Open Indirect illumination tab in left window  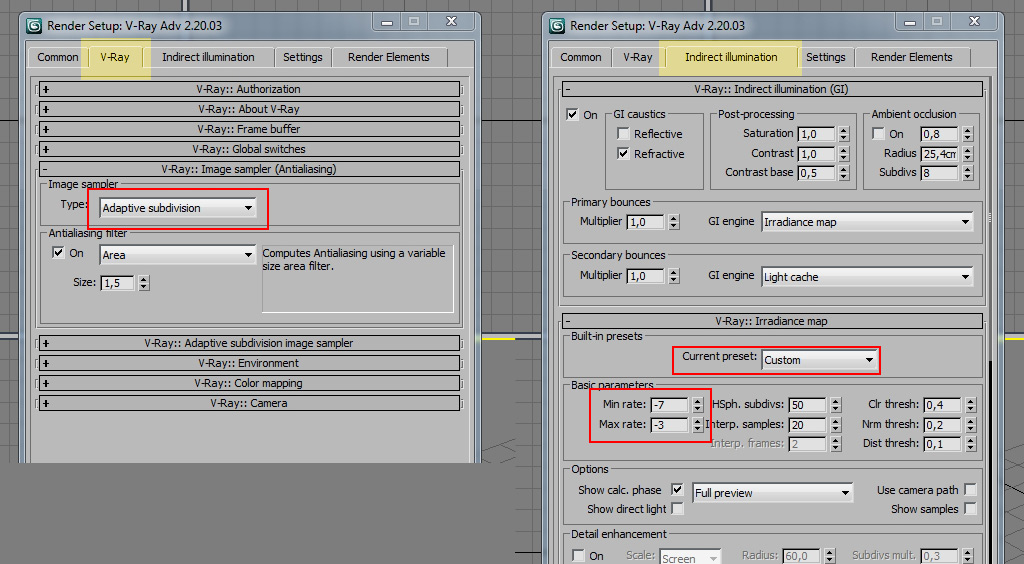coord(208,57)
